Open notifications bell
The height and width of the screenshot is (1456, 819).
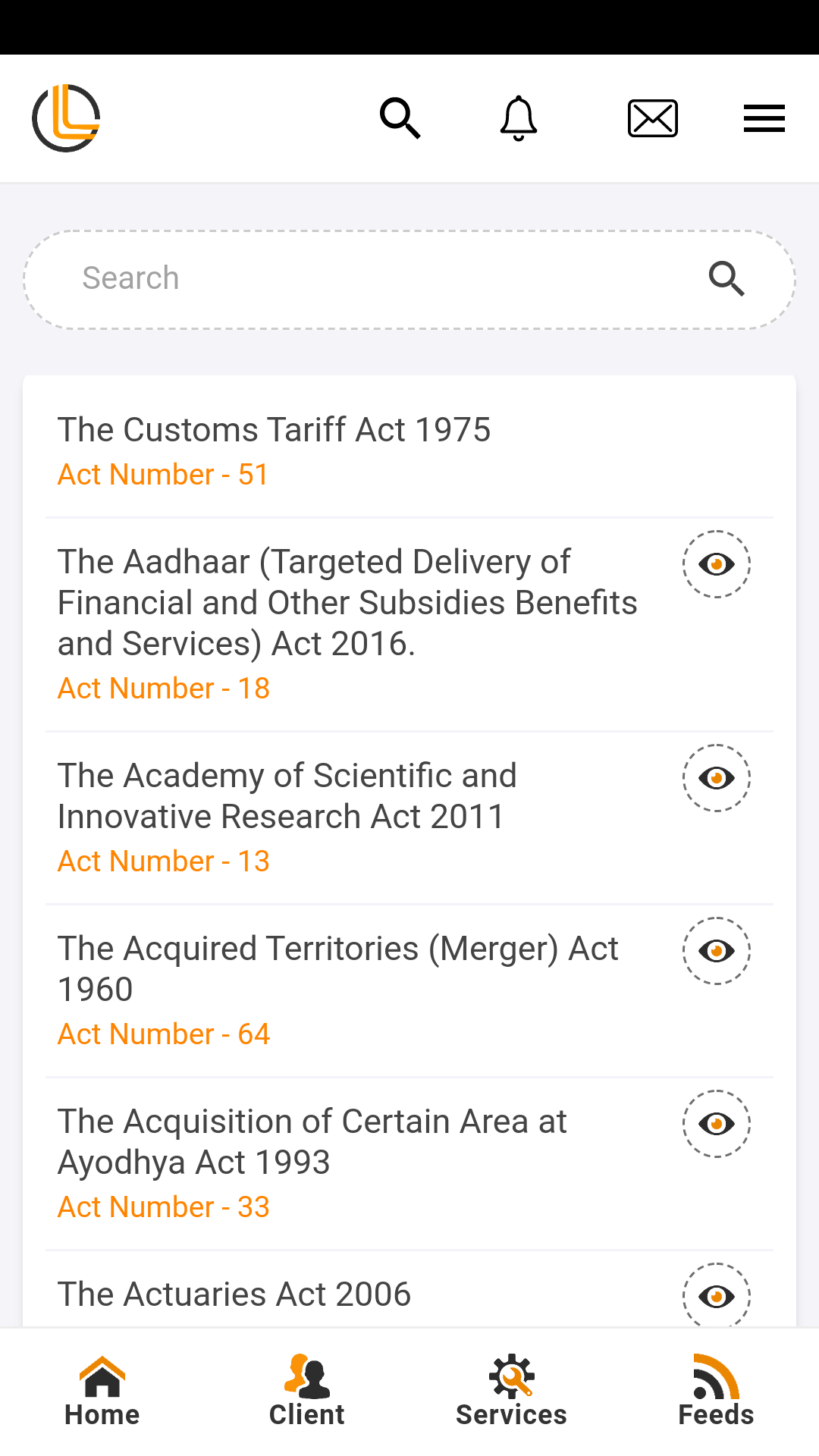(519, 118)
